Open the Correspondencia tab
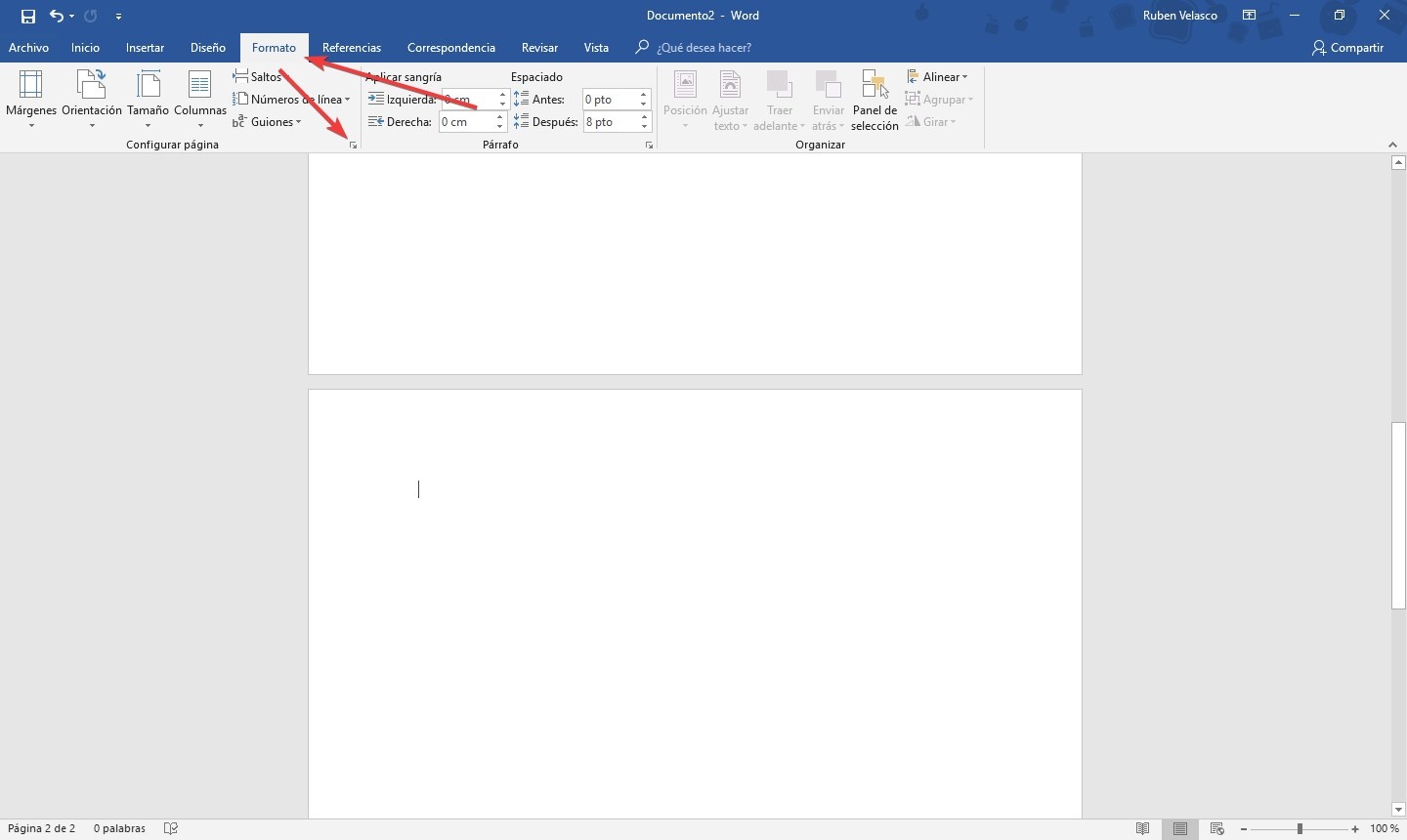 (x=450, y=47)
